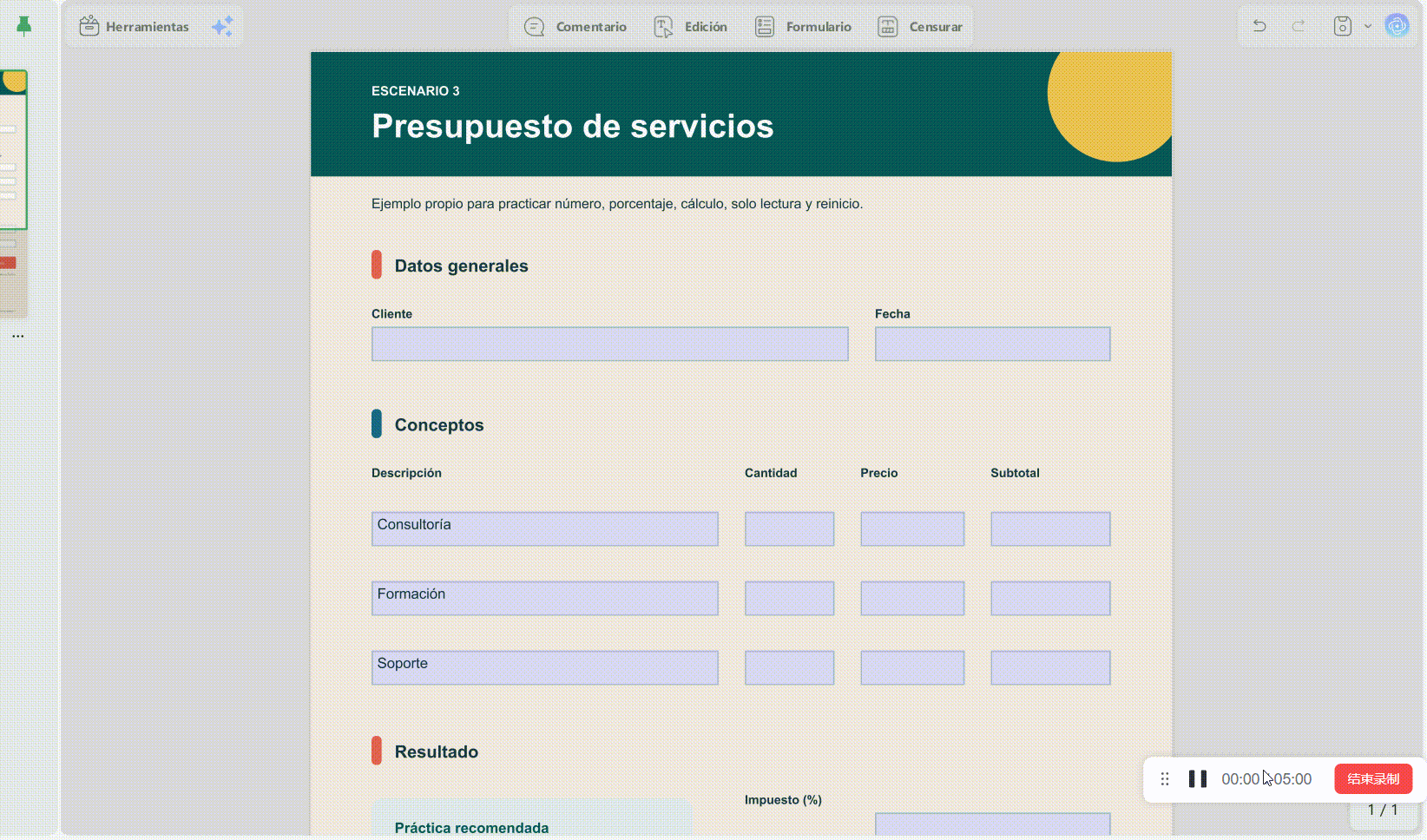The height and width of the screenshot is (840, 1427).
Task: Click the recorder drag handle dots
Action: [x=1165, y=779]
